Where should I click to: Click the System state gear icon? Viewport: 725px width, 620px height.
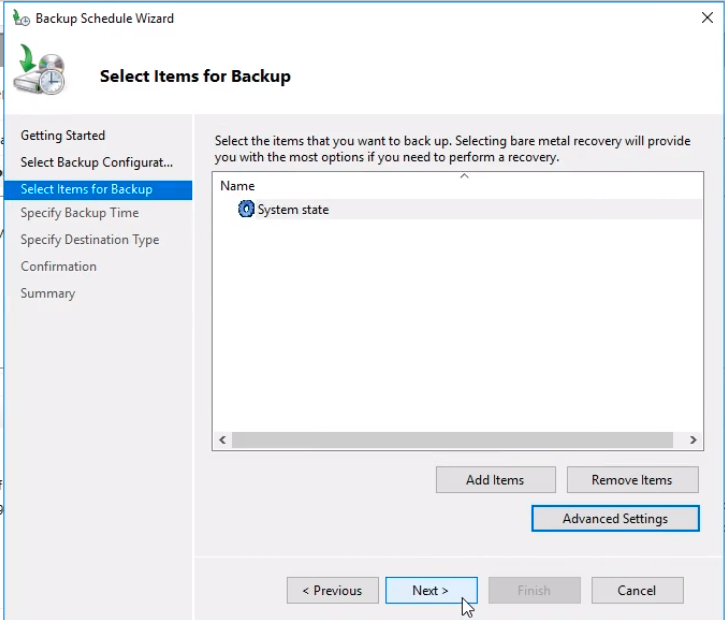246,209
